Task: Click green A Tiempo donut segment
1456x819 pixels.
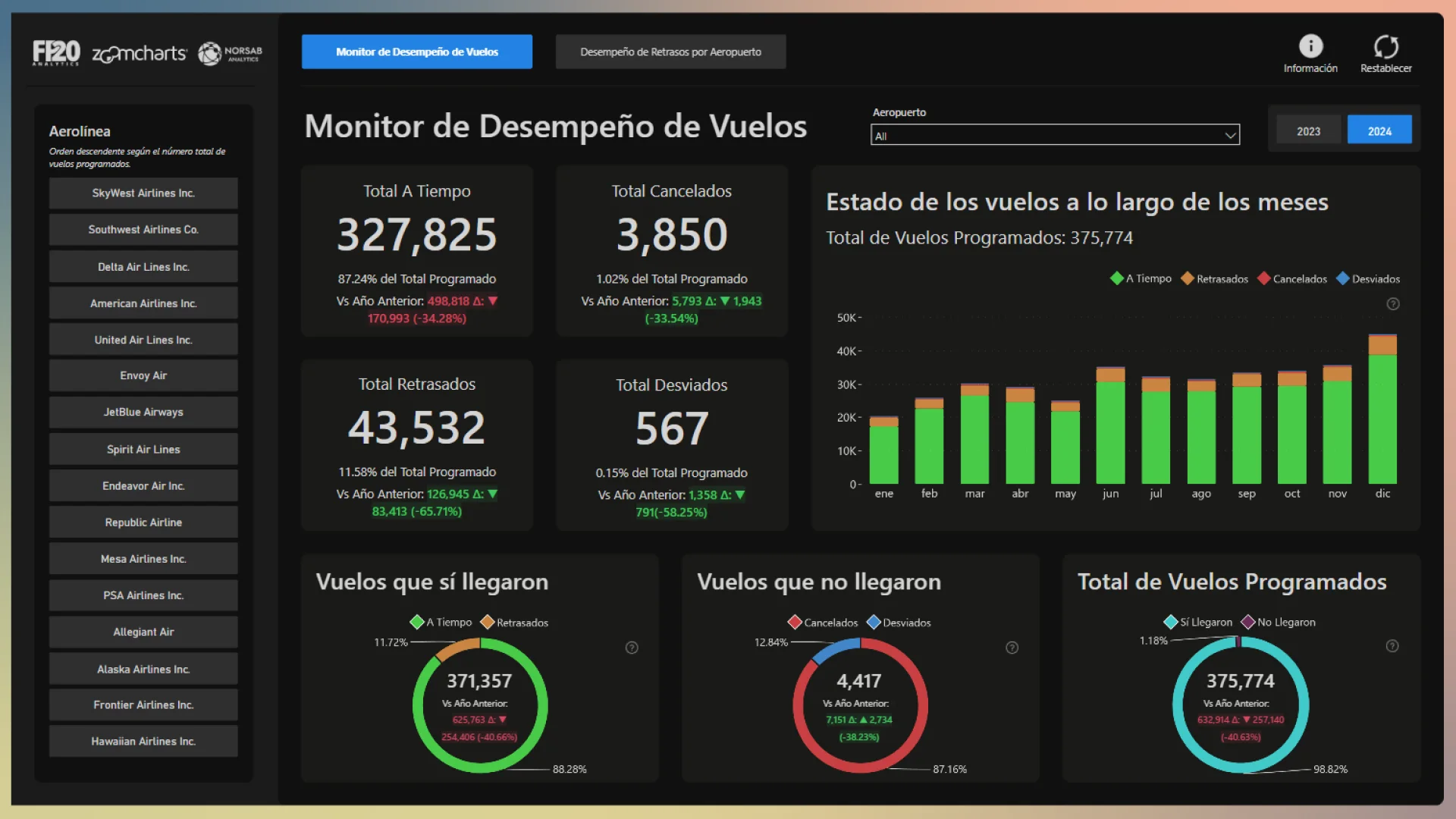Action: pyautogui.click(x=541, y=705)
